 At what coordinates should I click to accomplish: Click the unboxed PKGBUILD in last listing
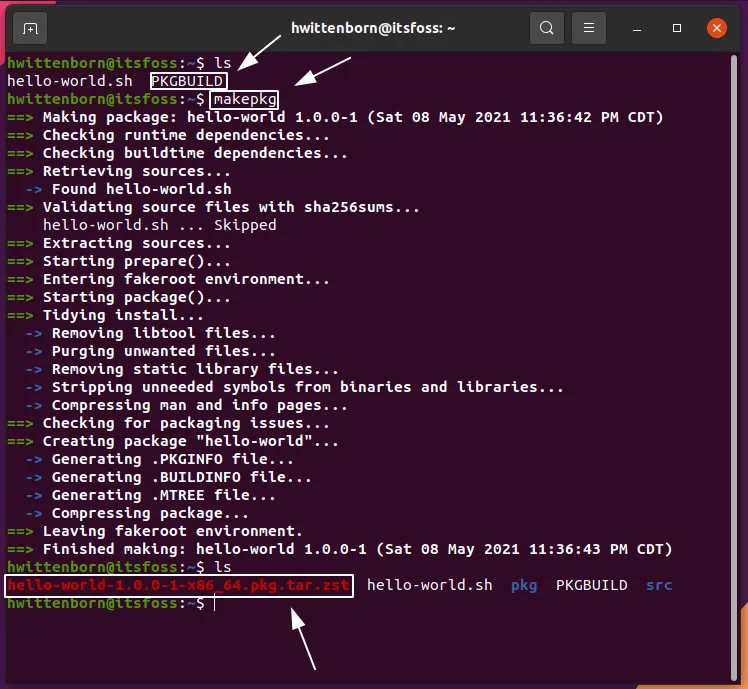point(592,585)
